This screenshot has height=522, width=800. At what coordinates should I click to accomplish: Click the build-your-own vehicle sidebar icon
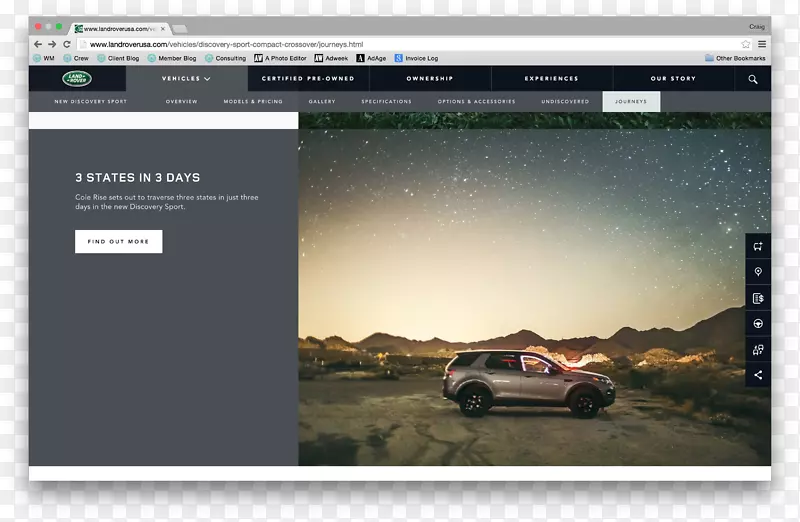(758, 246)
